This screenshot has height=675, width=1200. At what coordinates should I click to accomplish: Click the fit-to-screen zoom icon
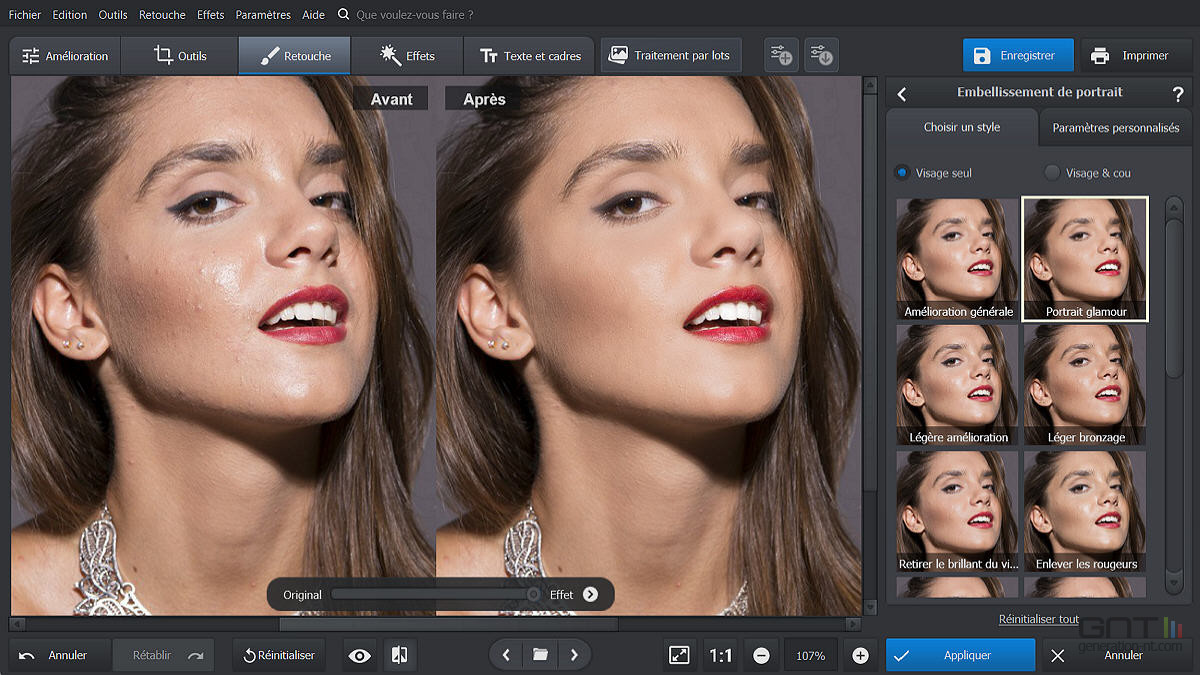679,655
